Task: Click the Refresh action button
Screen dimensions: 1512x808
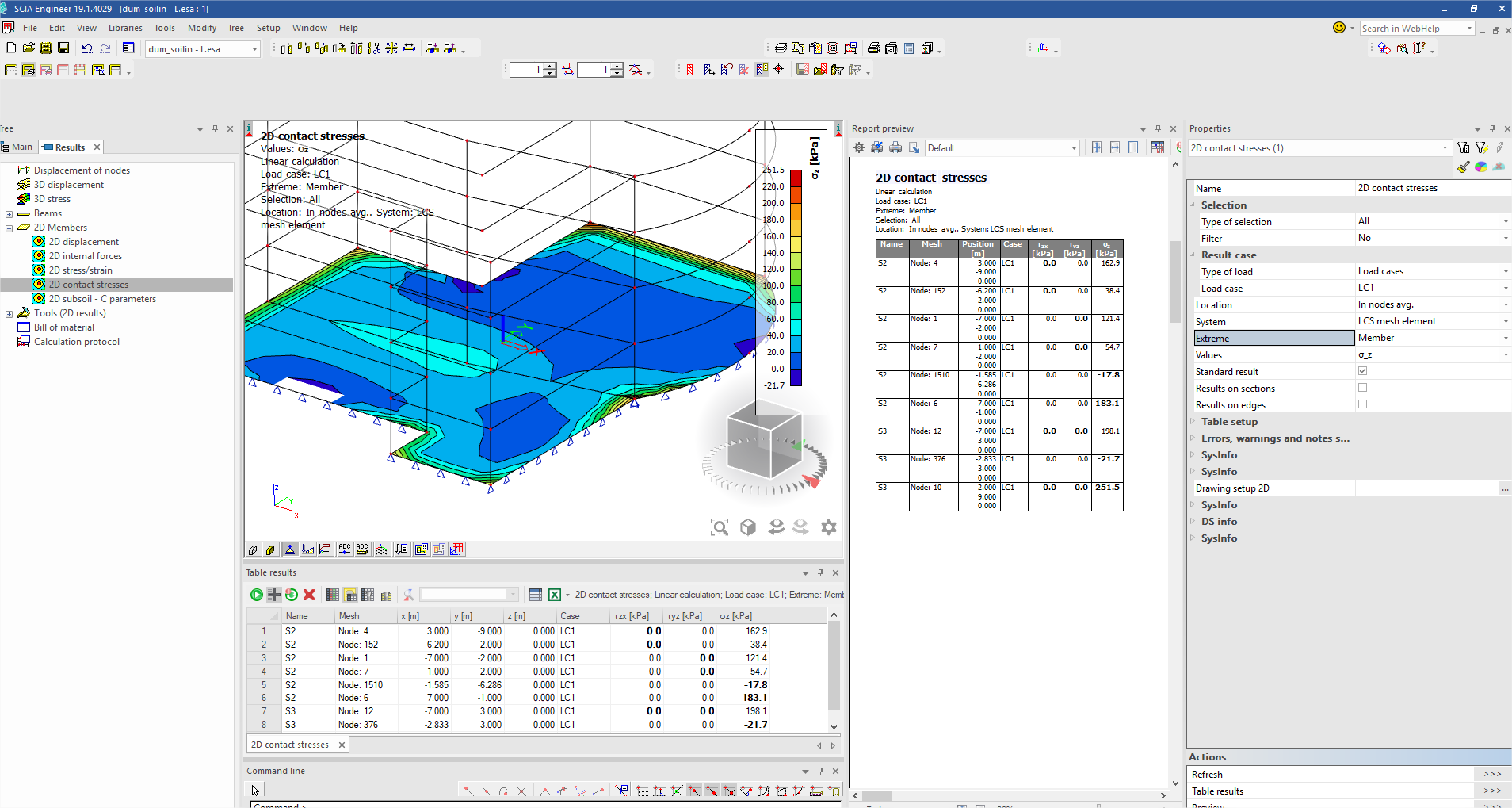Action: [x=1492, y=774]
